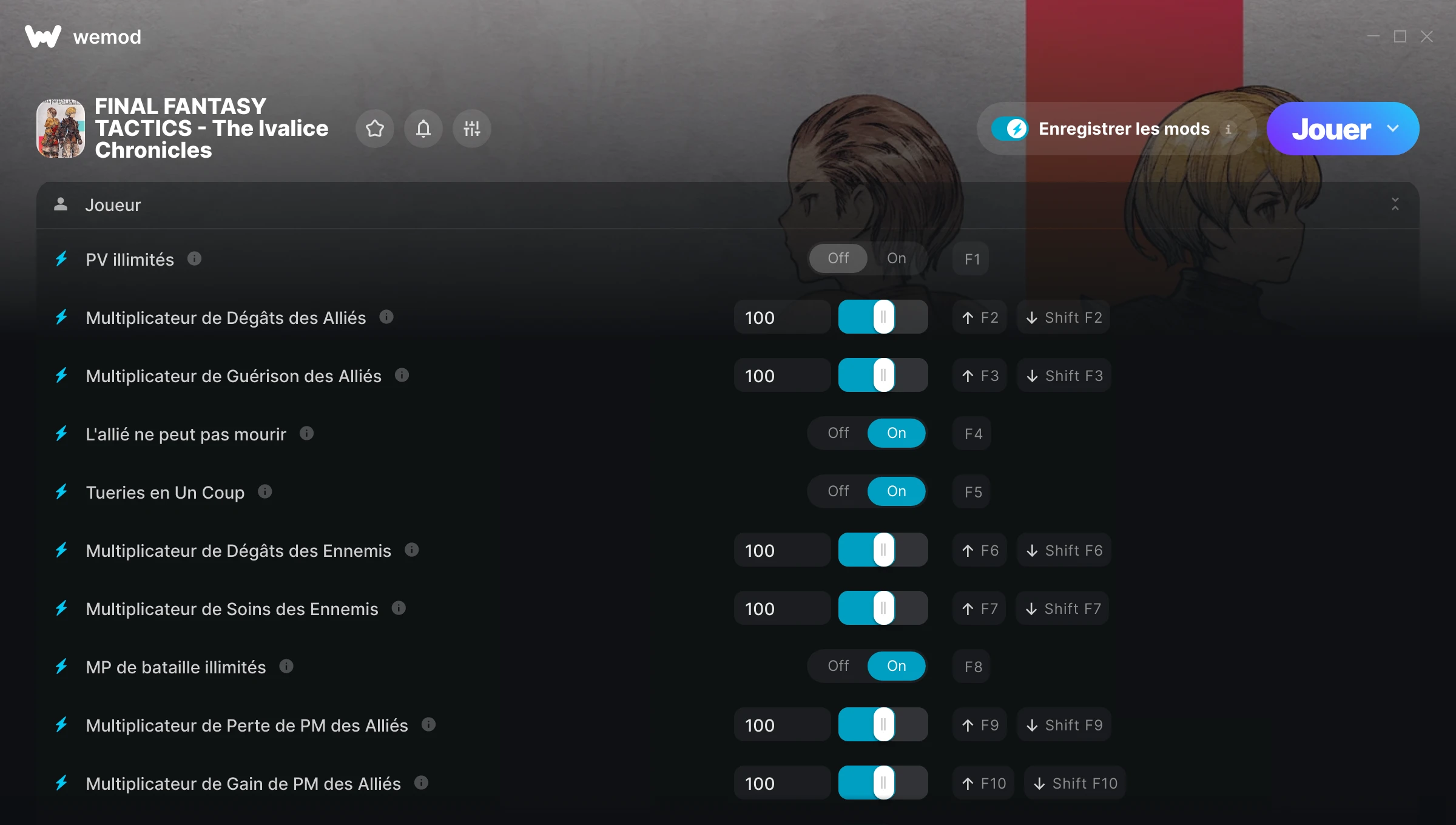Viewport: 1456px width, 825px height.
Task: Collapse the Joueur category section
Action: [1395, 204]
